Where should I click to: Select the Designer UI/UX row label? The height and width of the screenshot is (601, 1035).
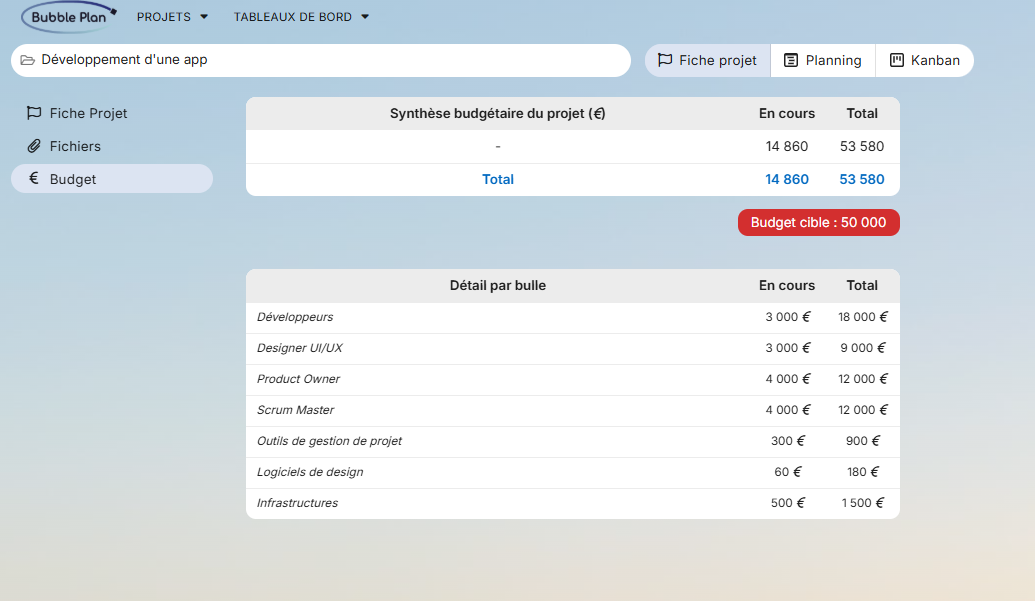(300, 348)
